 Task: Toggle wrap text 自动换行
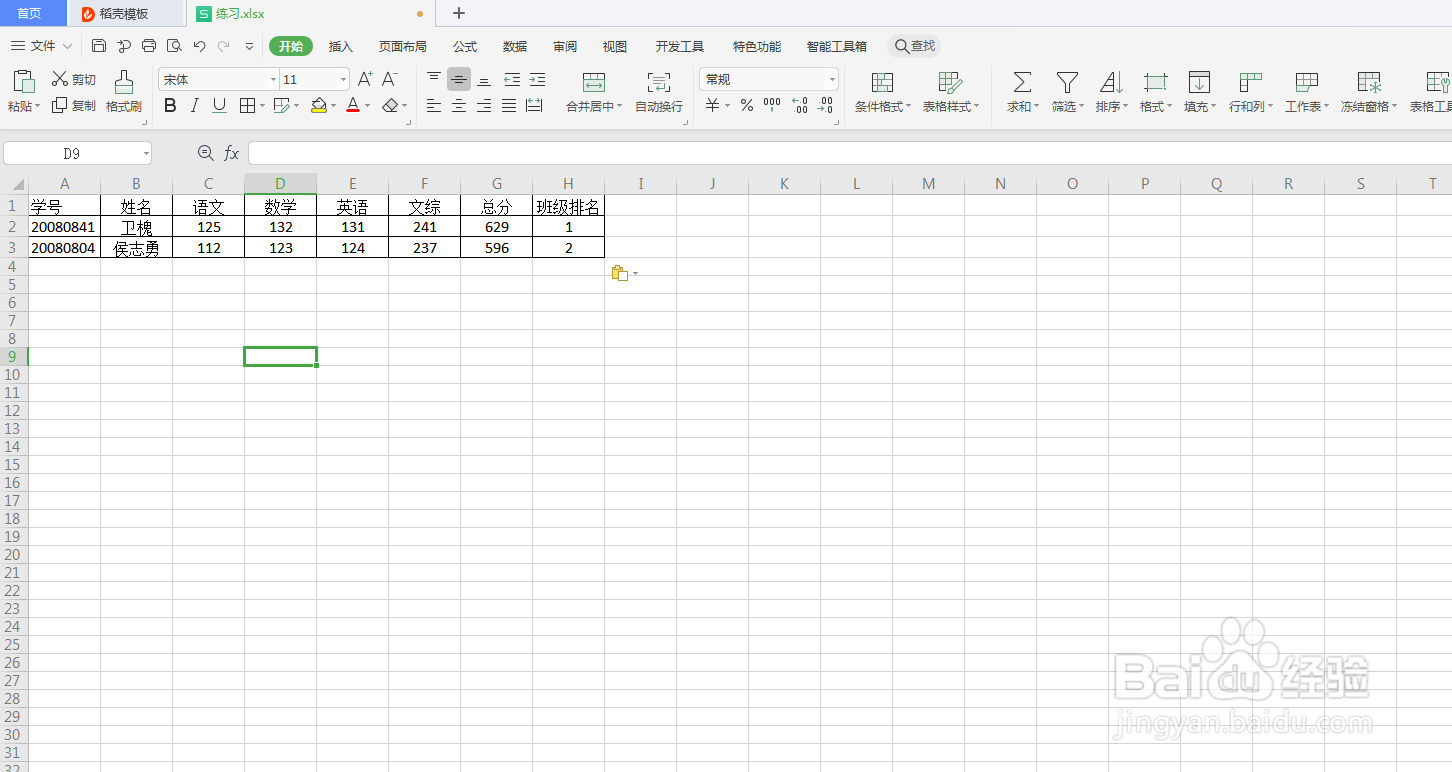click(659, 92)
